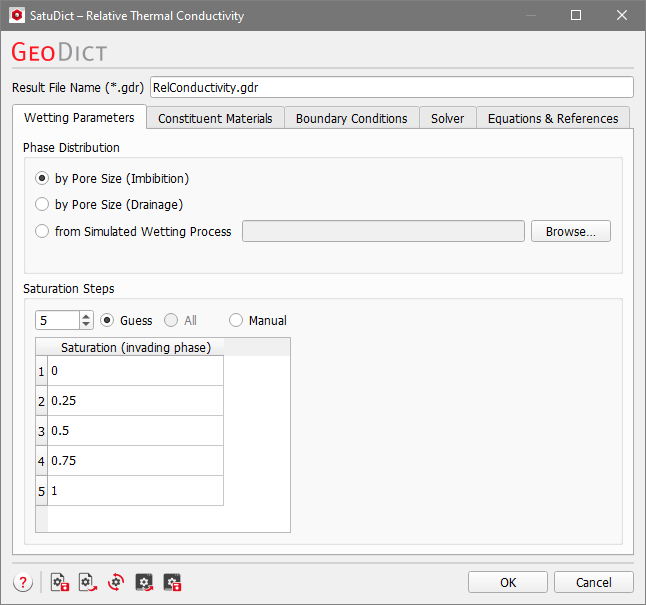The image size is (646, 605).
Task: Switch to the Wetting Parameters tab
Action: 79,118
